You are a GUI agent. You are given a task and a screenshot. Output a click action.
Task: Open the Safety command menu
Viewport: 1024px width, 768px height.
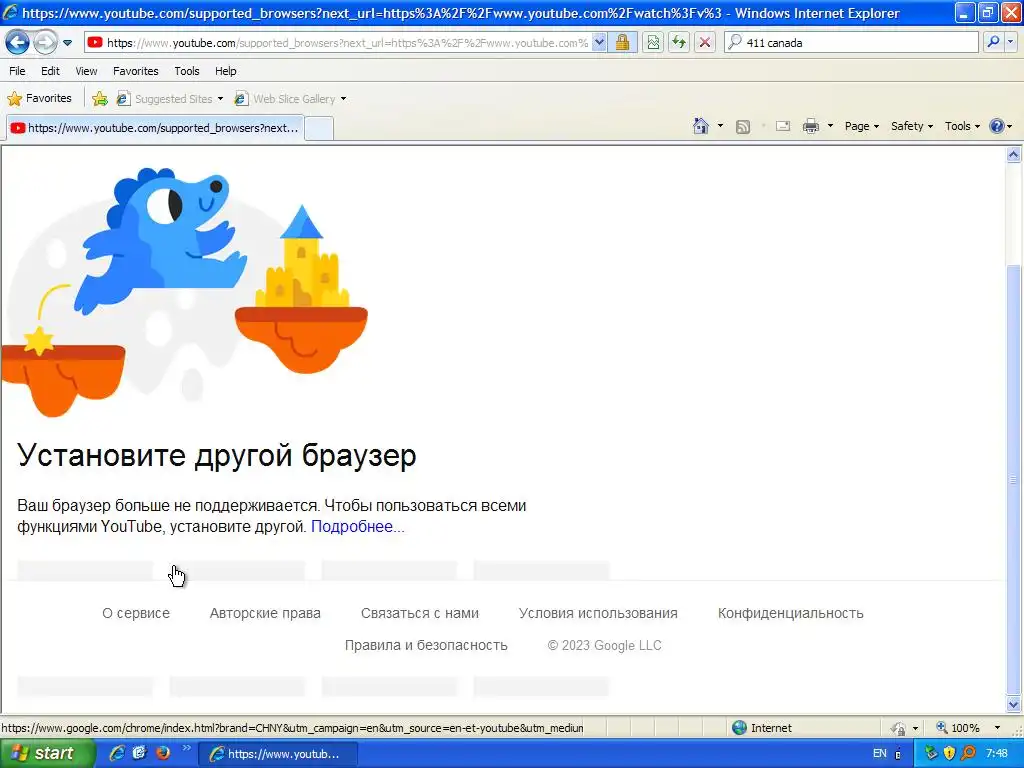point(912,126)
